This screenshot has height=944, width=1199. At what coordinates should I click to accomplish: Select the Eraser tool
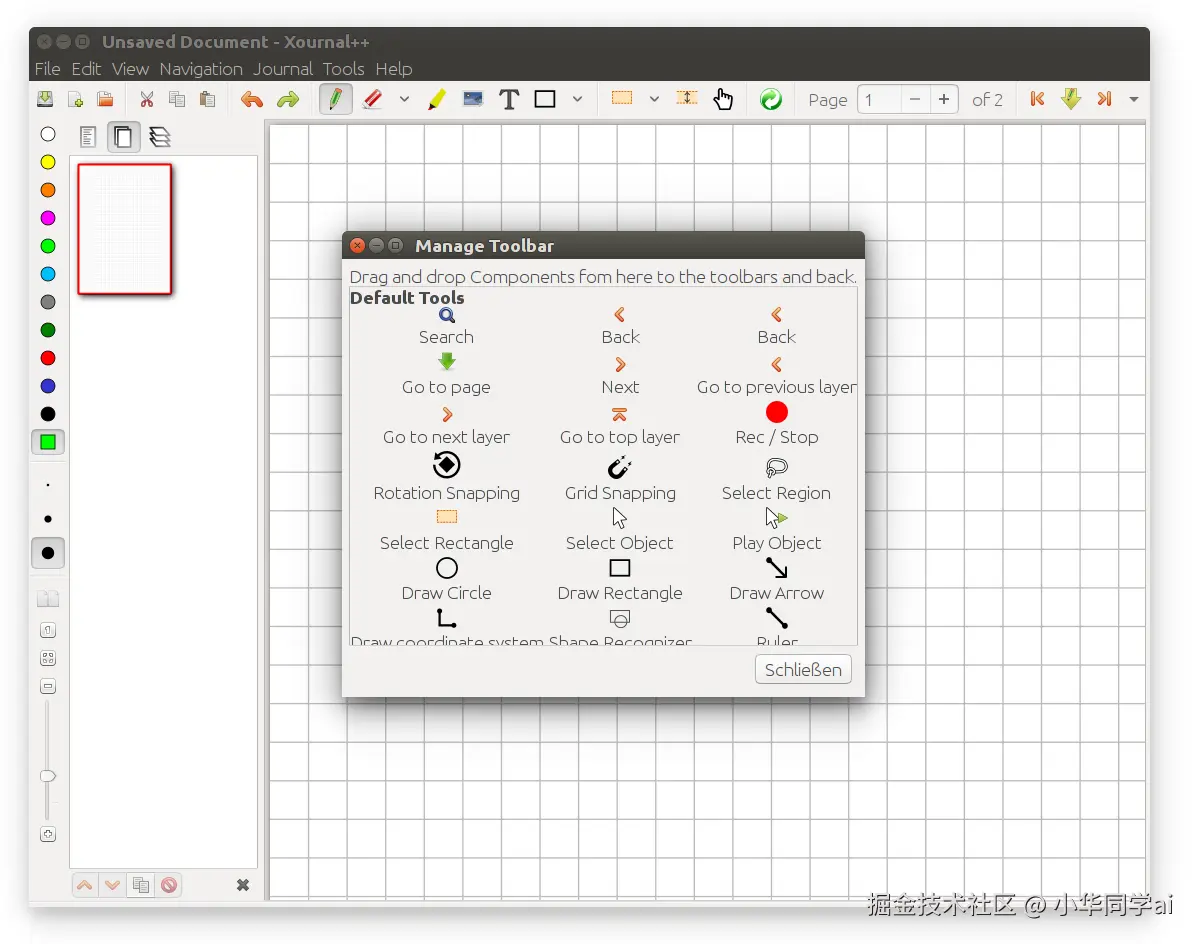tap(372, 99)
